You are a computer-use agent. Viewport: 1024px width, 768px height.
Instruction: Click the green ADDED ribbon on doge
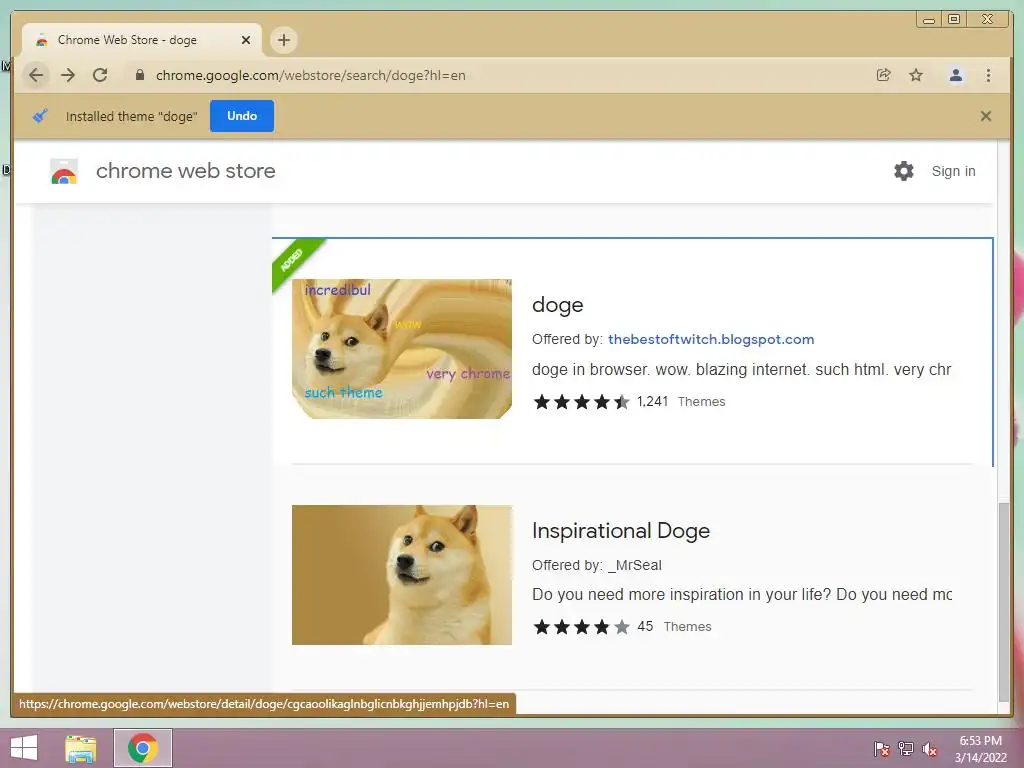292,260
